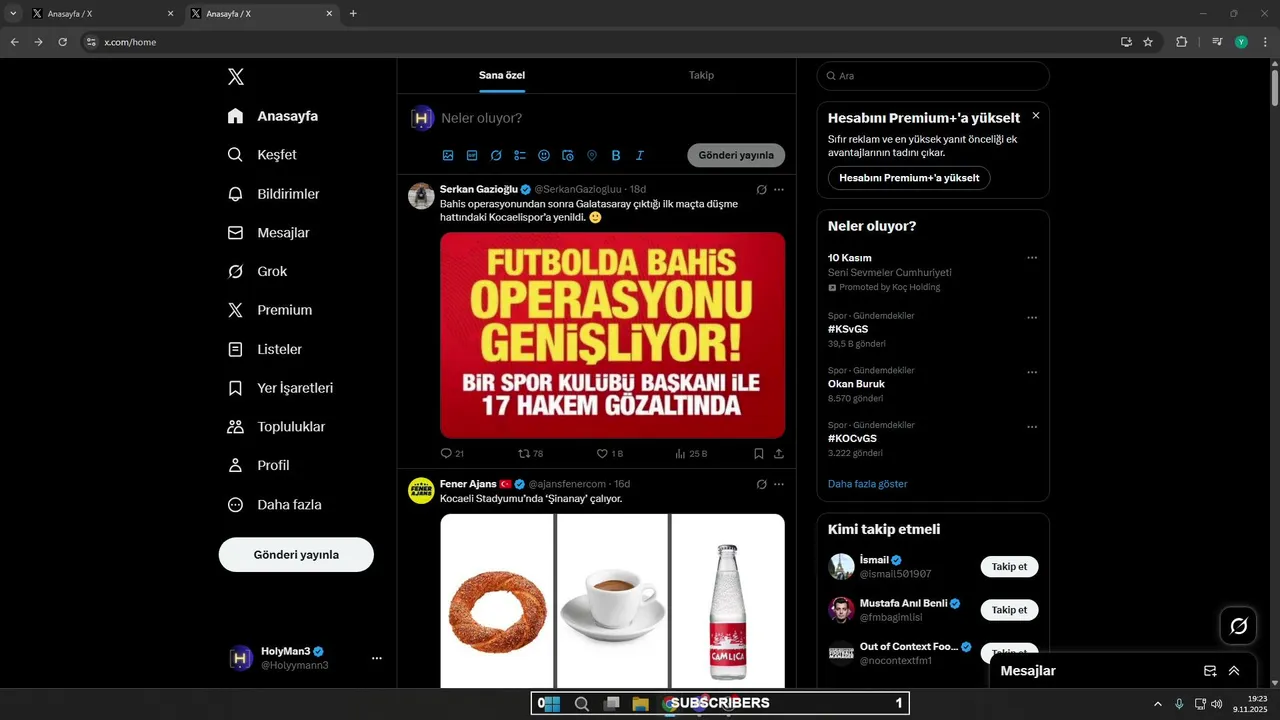The height and width of the screenshot is (720, 1280).
Task: Ask Grok about Serkan Gazioğlu's post
Action: pyautogui.click(x=761, y=189)
